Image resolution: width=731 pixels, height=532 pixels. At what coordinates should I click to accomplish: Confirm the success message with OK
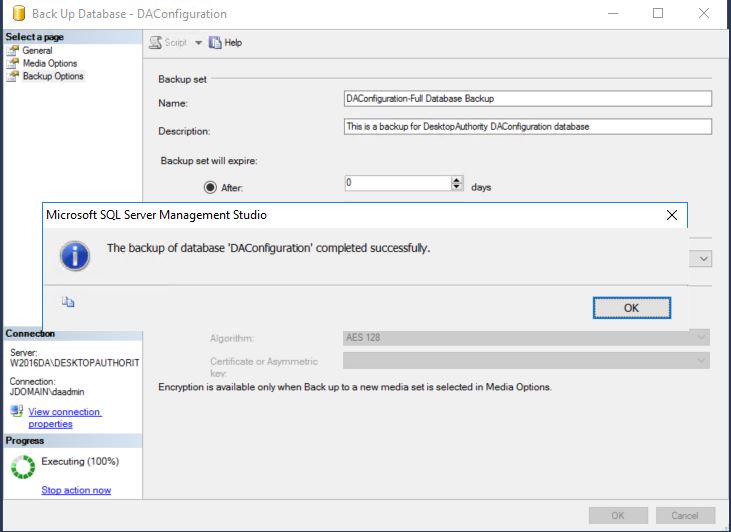pos(631,308)
